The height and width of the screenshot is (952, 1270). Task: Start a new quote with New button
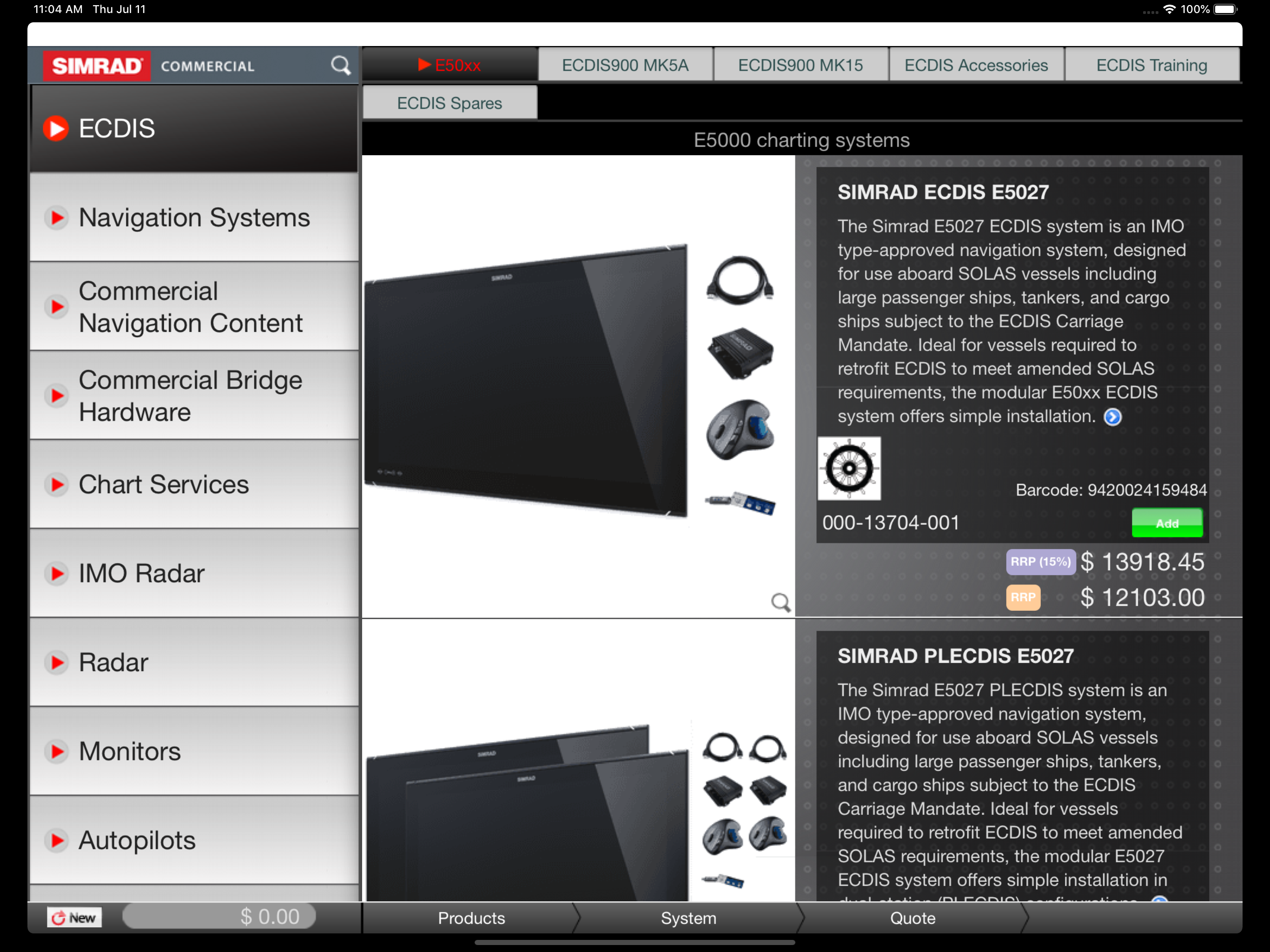[x=75, y=918]
